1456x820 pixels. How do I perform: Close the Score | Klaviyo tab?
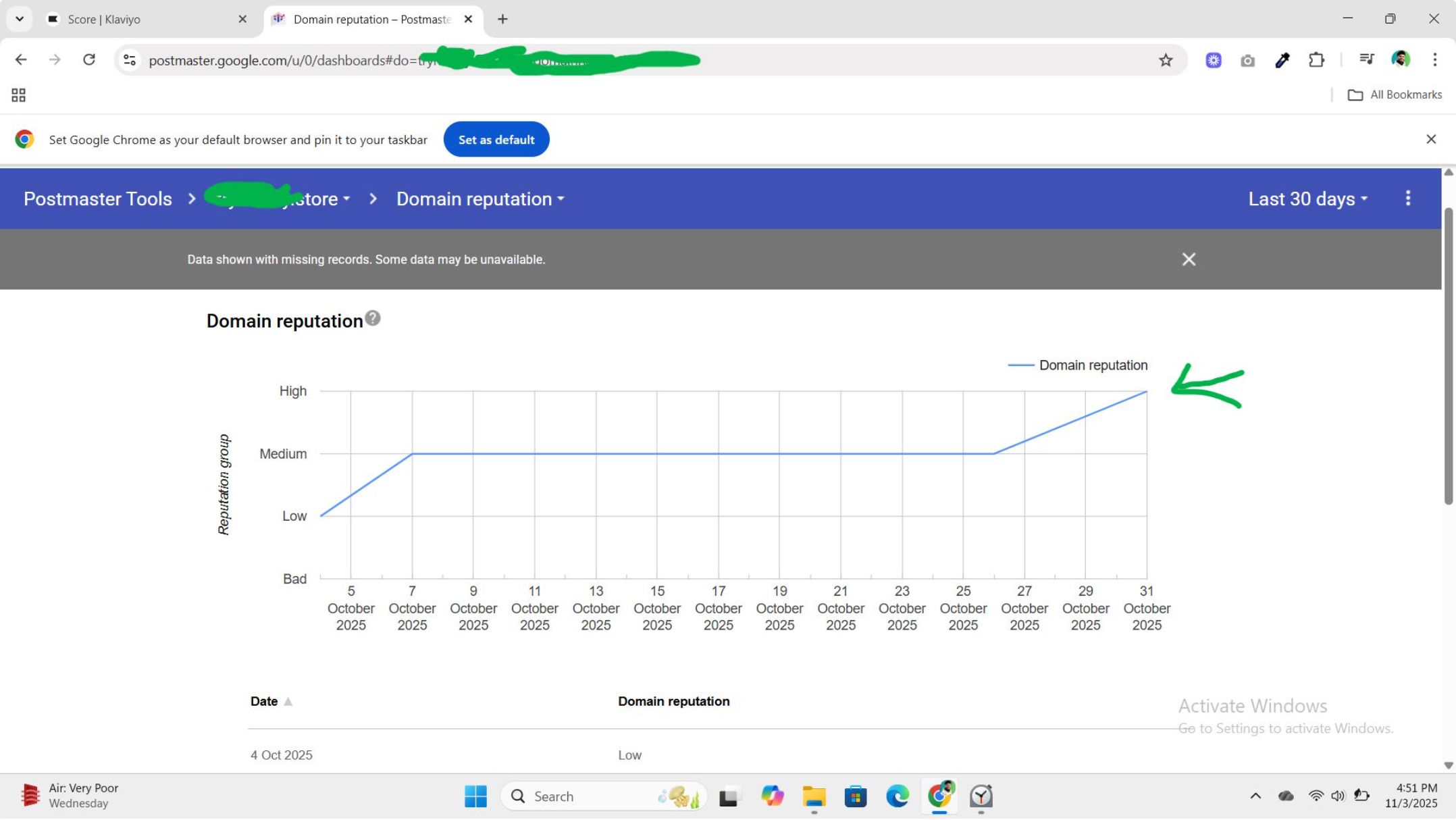pyautogui.click(x=242, y=20)
